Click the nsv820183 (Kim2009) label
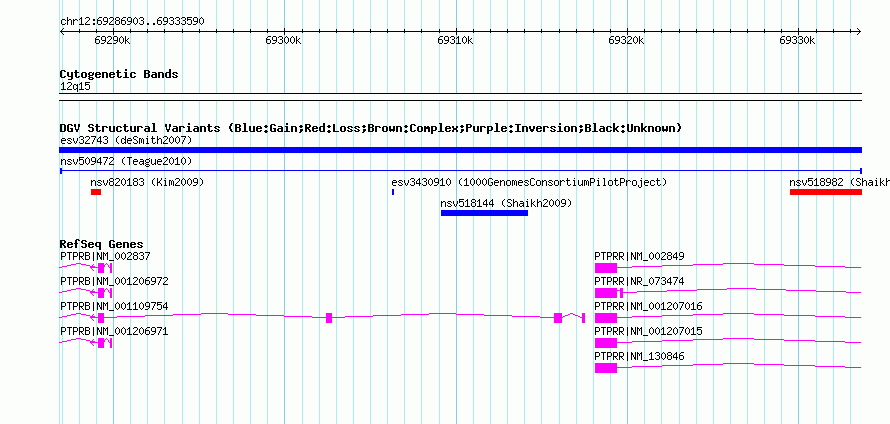The image size is (890, 424). pos(147,183)
